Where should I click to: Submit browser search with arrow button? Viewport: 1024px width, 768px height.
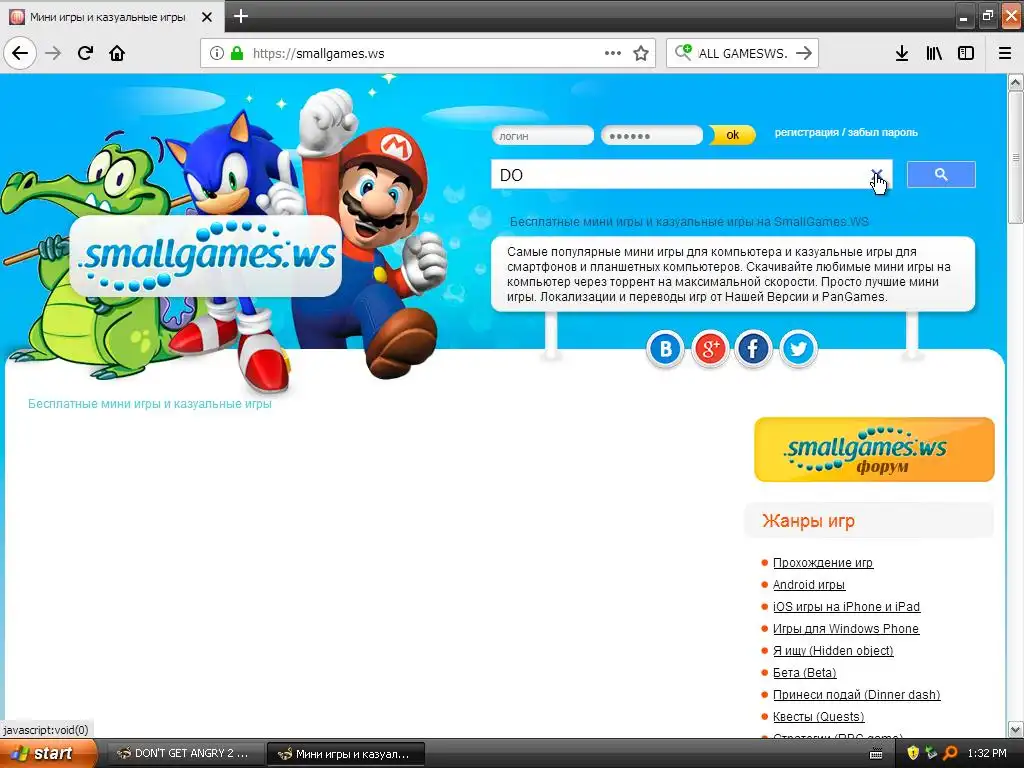pyautogui.click(x=805, y=53)
